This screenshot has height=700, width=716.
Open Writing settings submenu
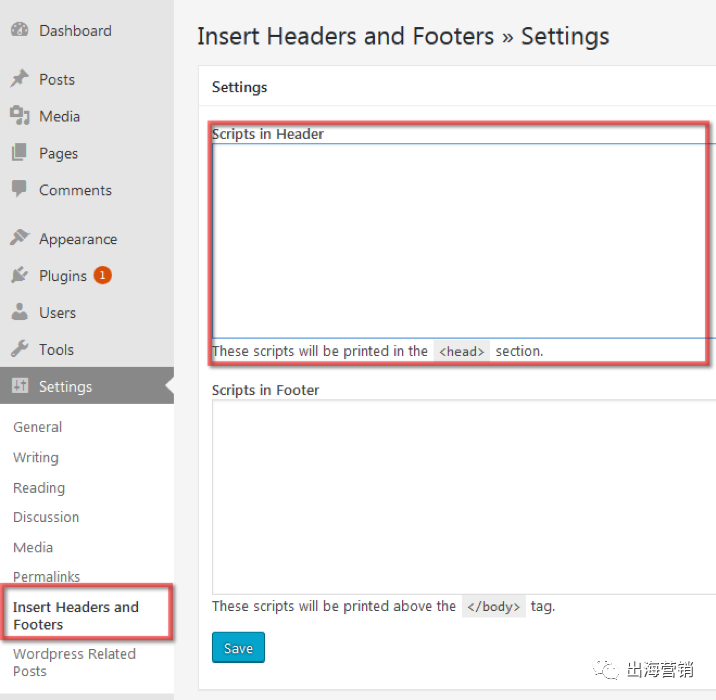(x=36, y=457)
